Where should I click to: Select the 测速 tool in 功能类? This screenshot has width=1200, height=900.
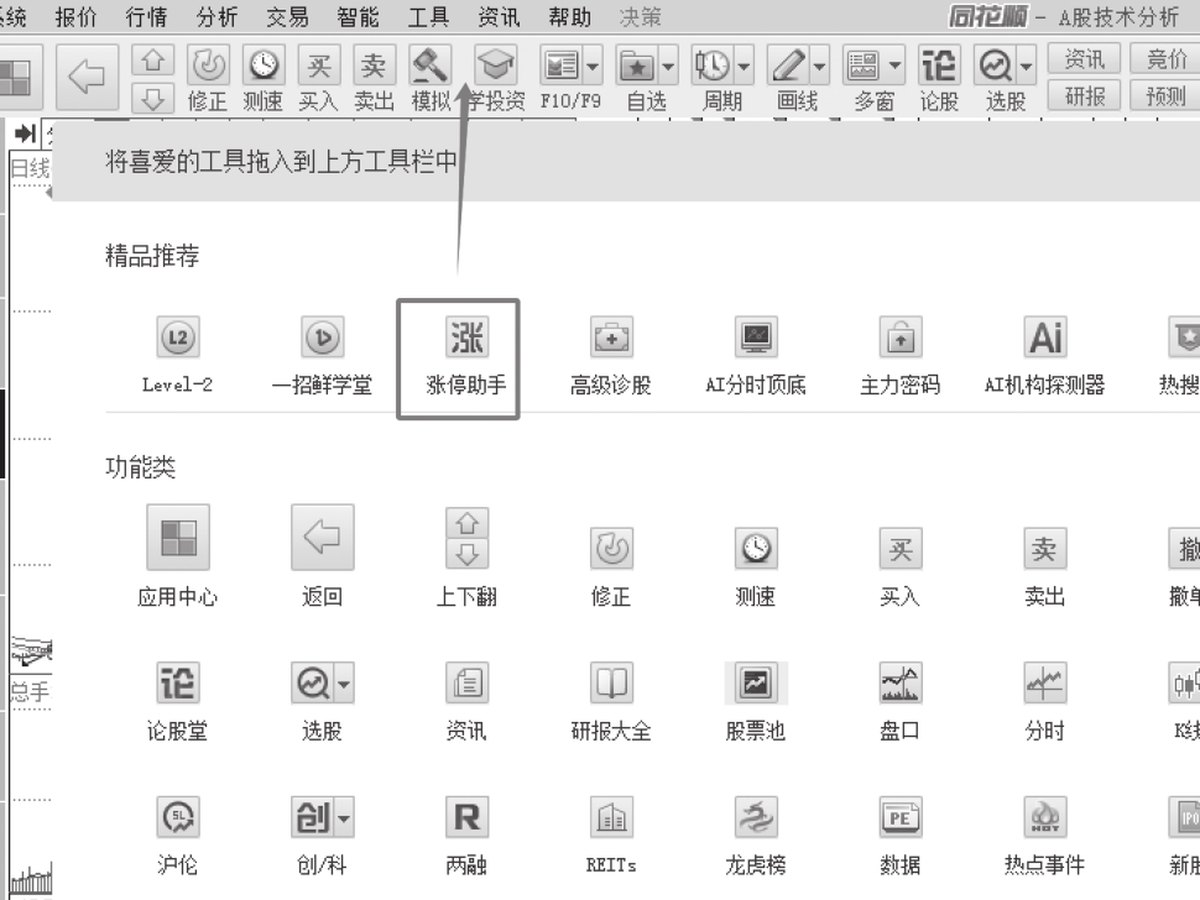pyautogui.click(x=755, y=548)
